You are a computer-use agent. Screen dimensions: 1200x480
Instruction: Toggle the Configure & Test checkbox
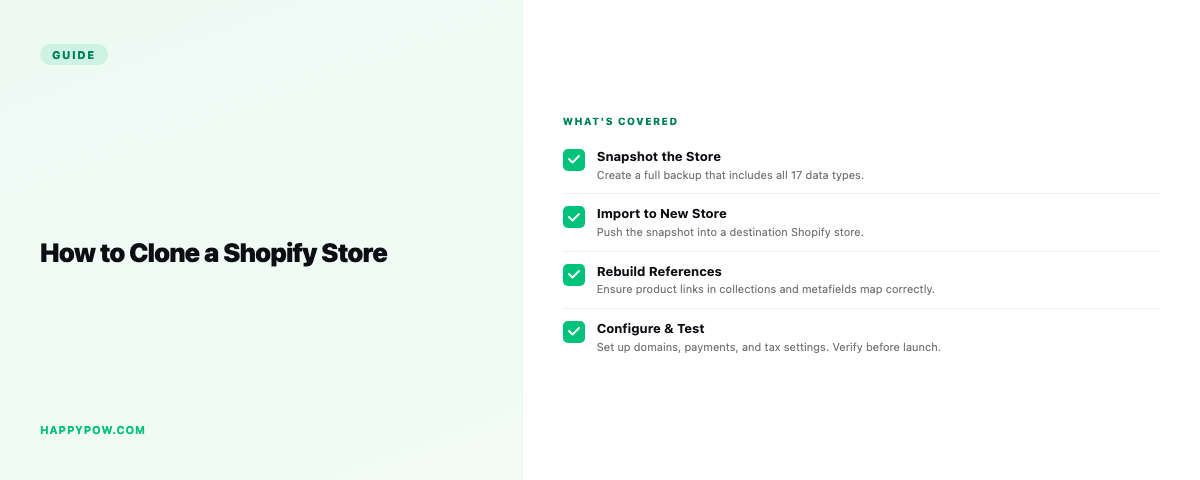[x=574, y=332]
